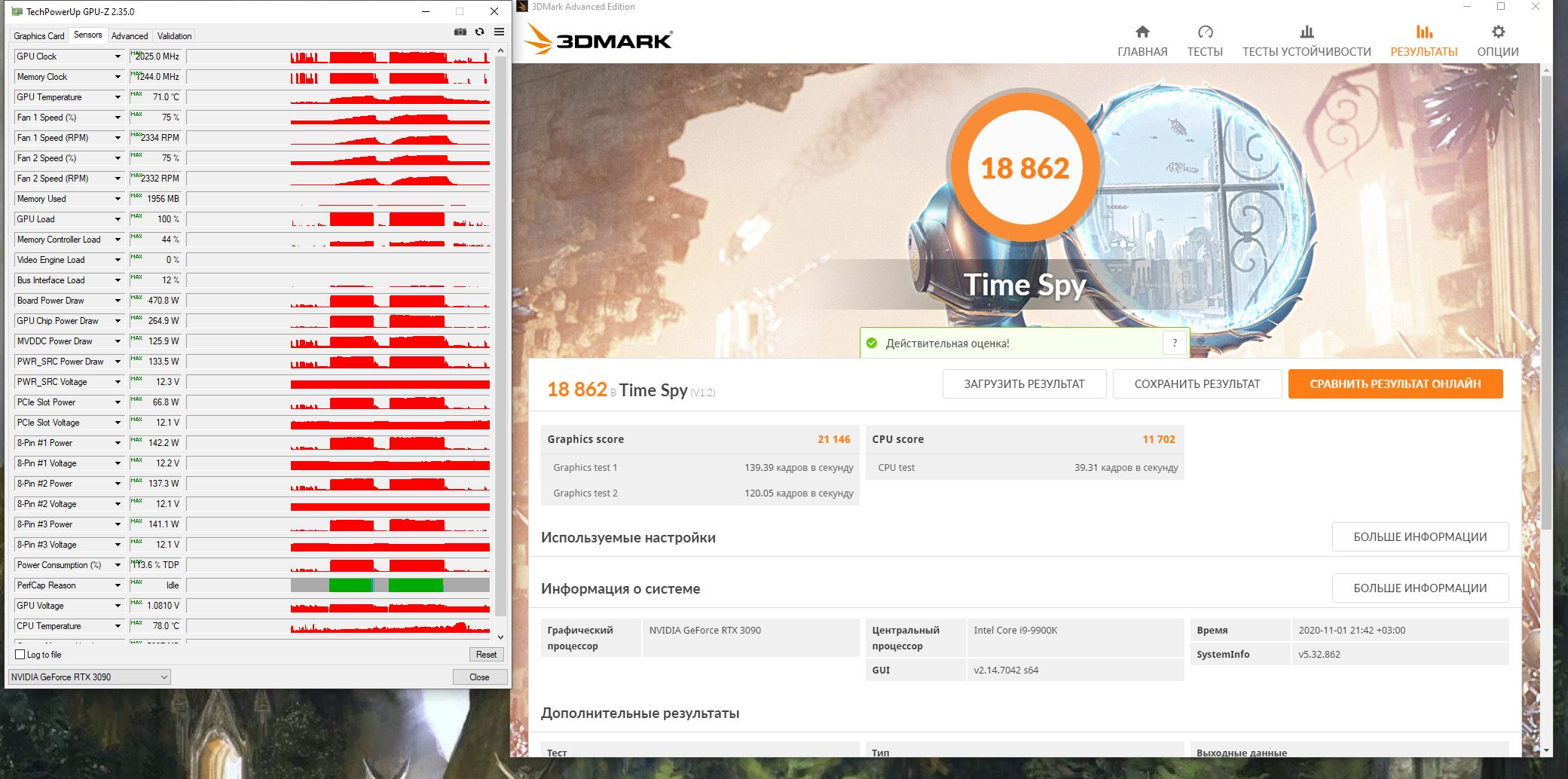1568x779 pixels.
Task: Click the Close button in GPU-Z
Action: (479, 677)
